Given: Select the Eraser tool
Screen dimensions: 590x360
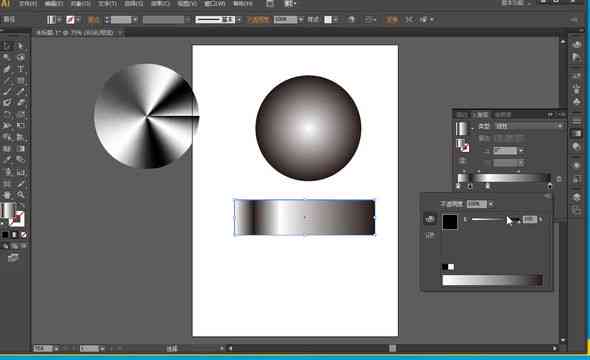Looking at the screenshot, I should [x=20, y=103].
